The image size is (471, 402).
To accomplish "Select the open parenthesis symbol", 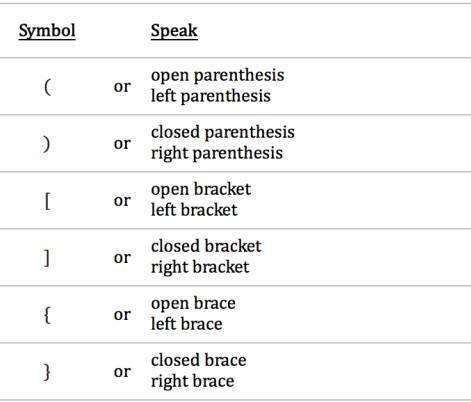I will coord(47,87).
